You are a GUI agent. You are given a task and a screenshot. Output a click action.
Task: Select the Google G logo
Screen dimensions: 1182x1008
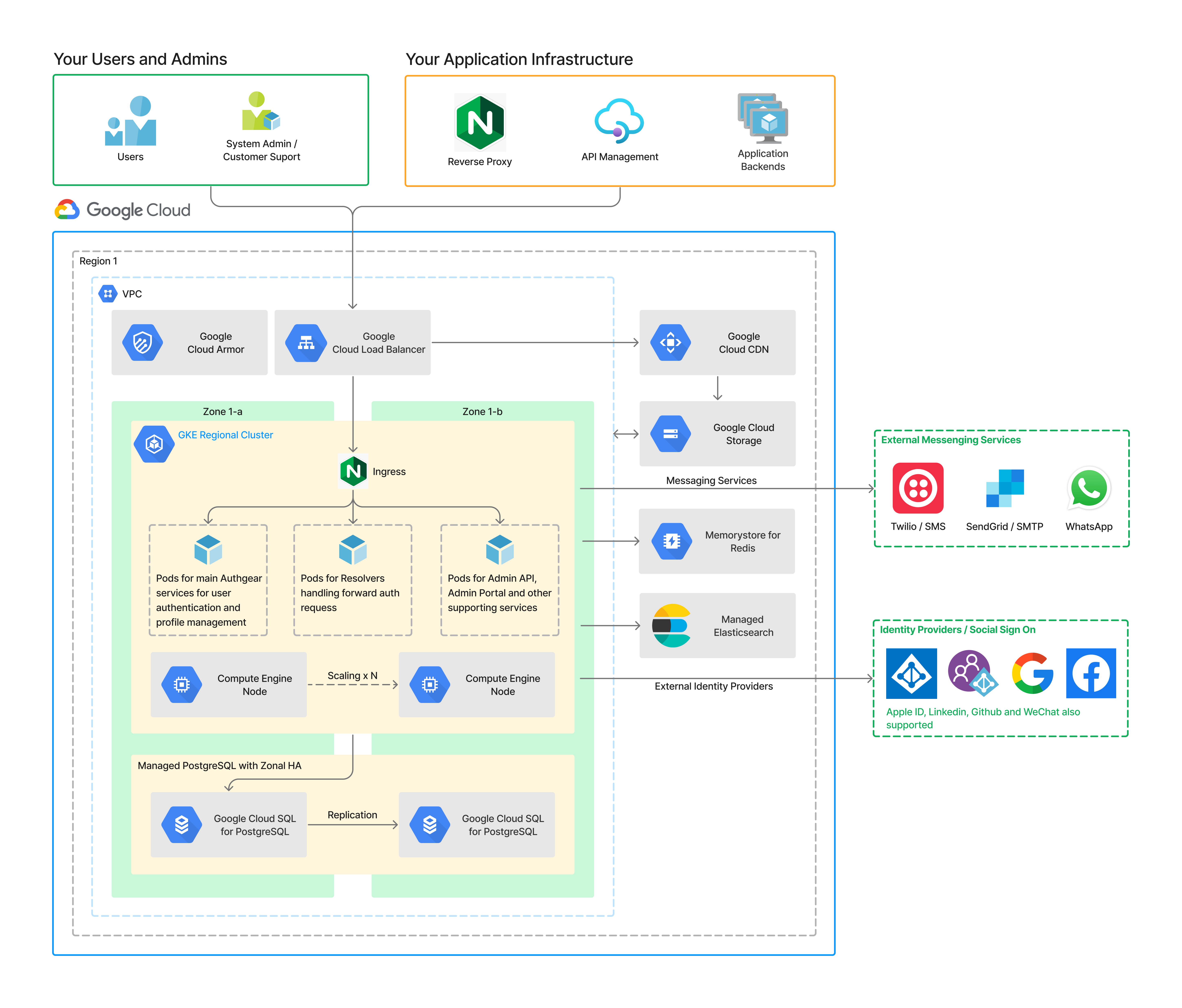pyautogui.click(x=1032, y=673)
